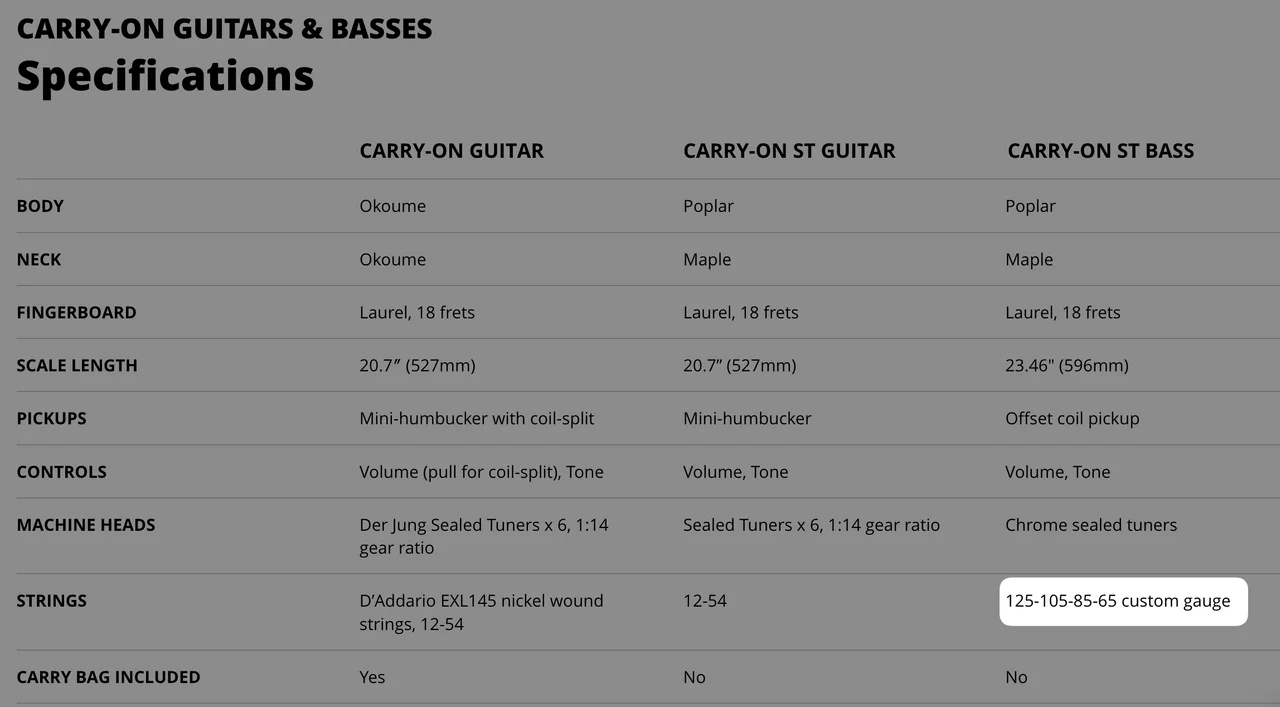Click the Specifications heading
1280x707 pixels.
[165, 76]
